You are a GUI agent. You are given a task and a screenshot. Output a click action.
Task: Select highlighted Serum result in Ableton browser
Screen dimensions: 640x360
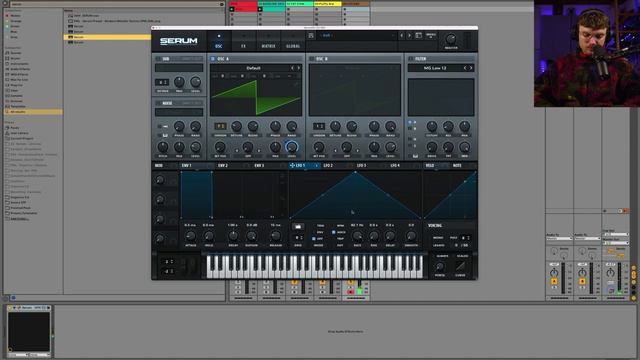[107, 37]
